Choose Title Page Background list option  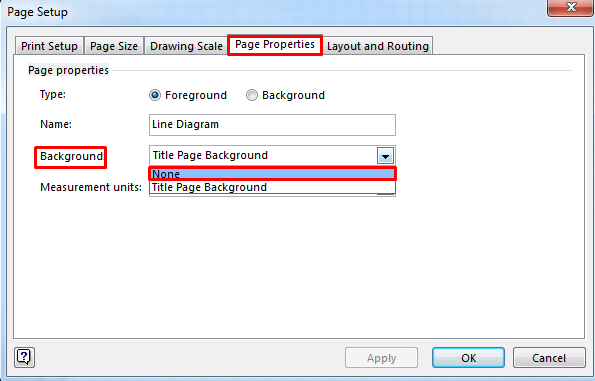coord(272,187)
